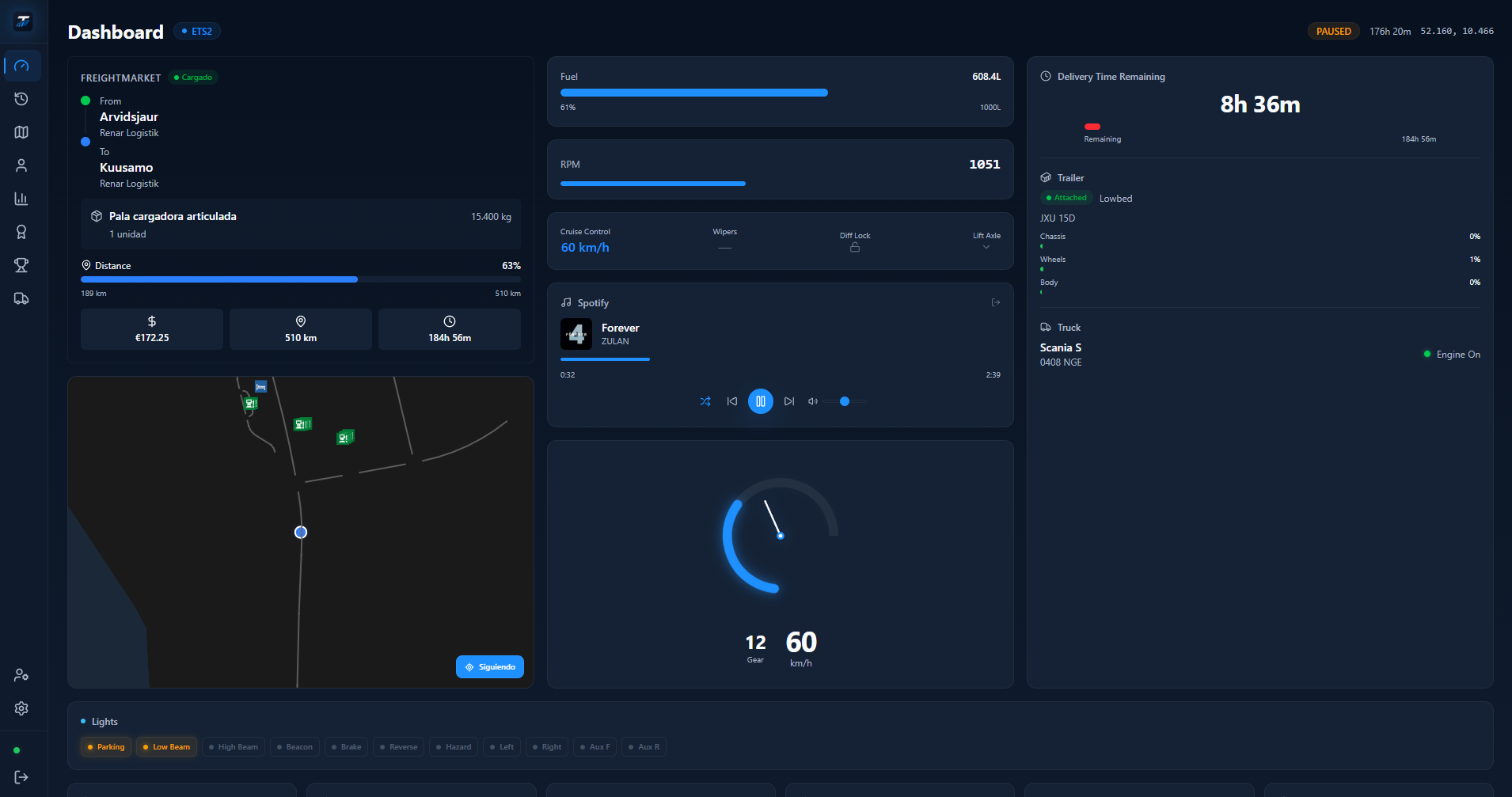This screenshot has height=797, width=1512.
Task: Toggle the Left blinker indicator
Action: point(502,747)
